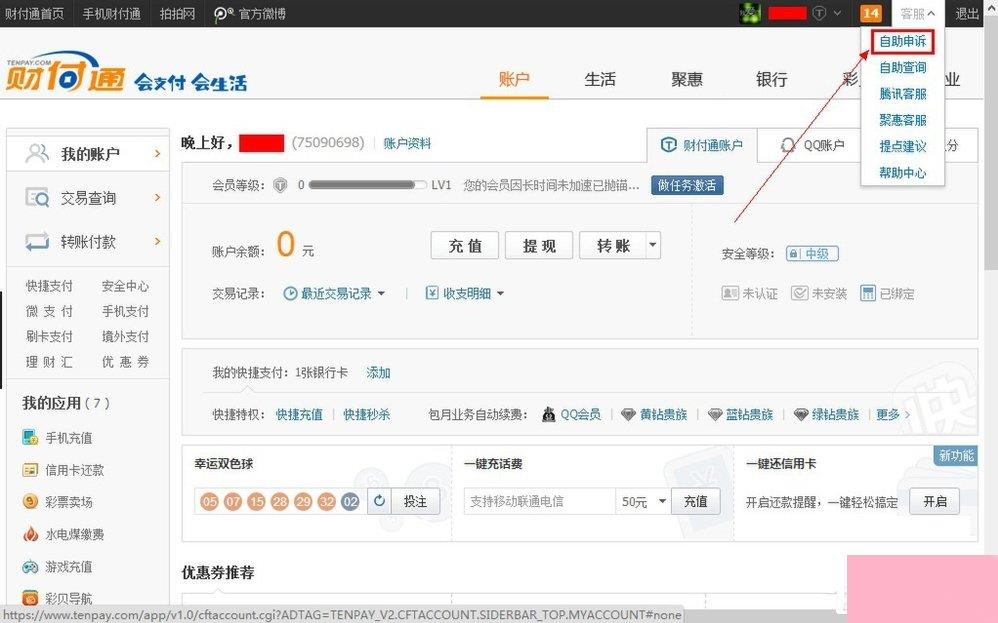Click the 信用卡还款 app icon
Viewport: 998px width, 623px height.
[30, 470]
